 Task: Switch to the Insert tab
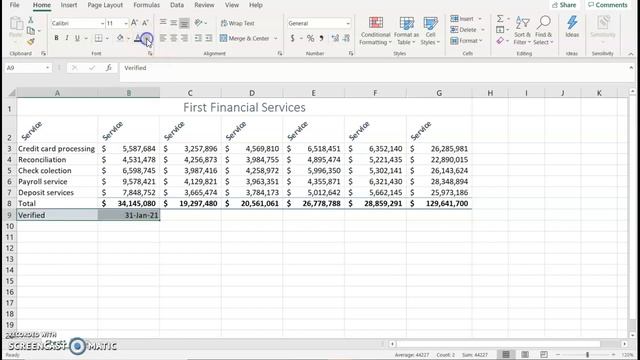pyautogui.click(x=69, y=5)
